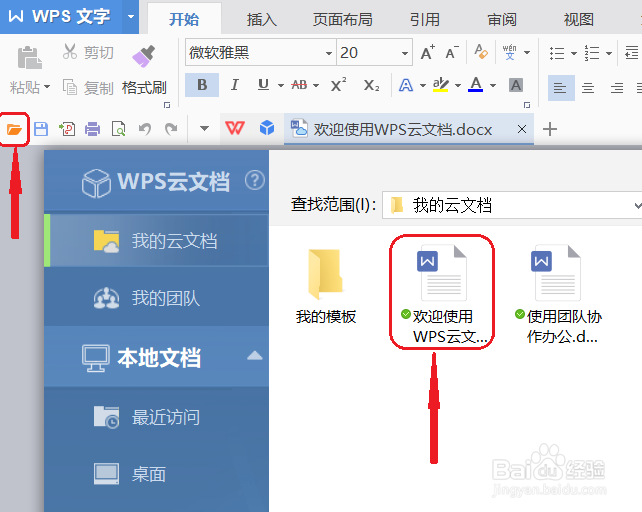The height and width of the screenshot is (512, 642).
Task: Switch to 页面布局 ribbon tab
Action: [343, 19]
